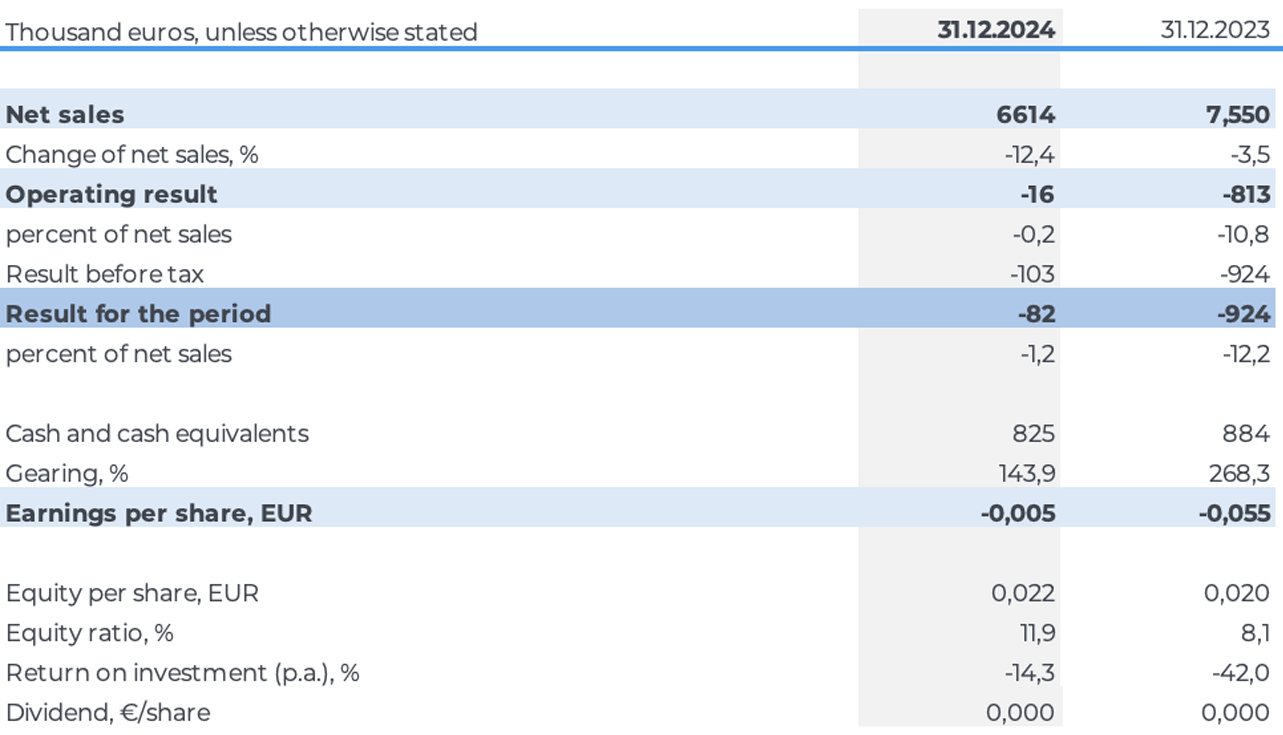This screenshot has height=735, width=1283.
Task: Select the 2024 Result for the period value -82
Action: point(1035,314)
